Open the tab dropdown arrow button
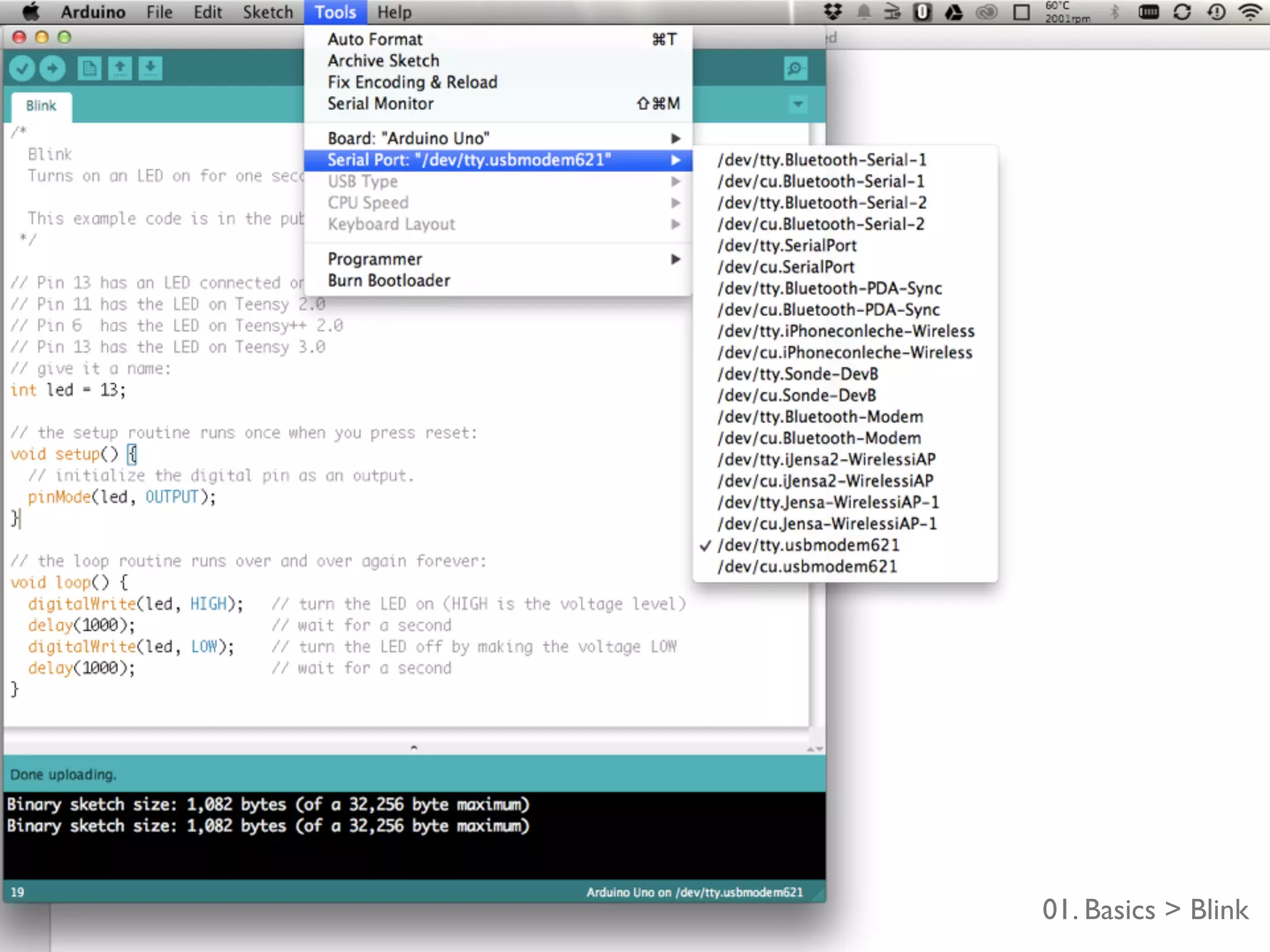Image resolution: width=1270 pixels, height=952 pixels. [798, 104]
